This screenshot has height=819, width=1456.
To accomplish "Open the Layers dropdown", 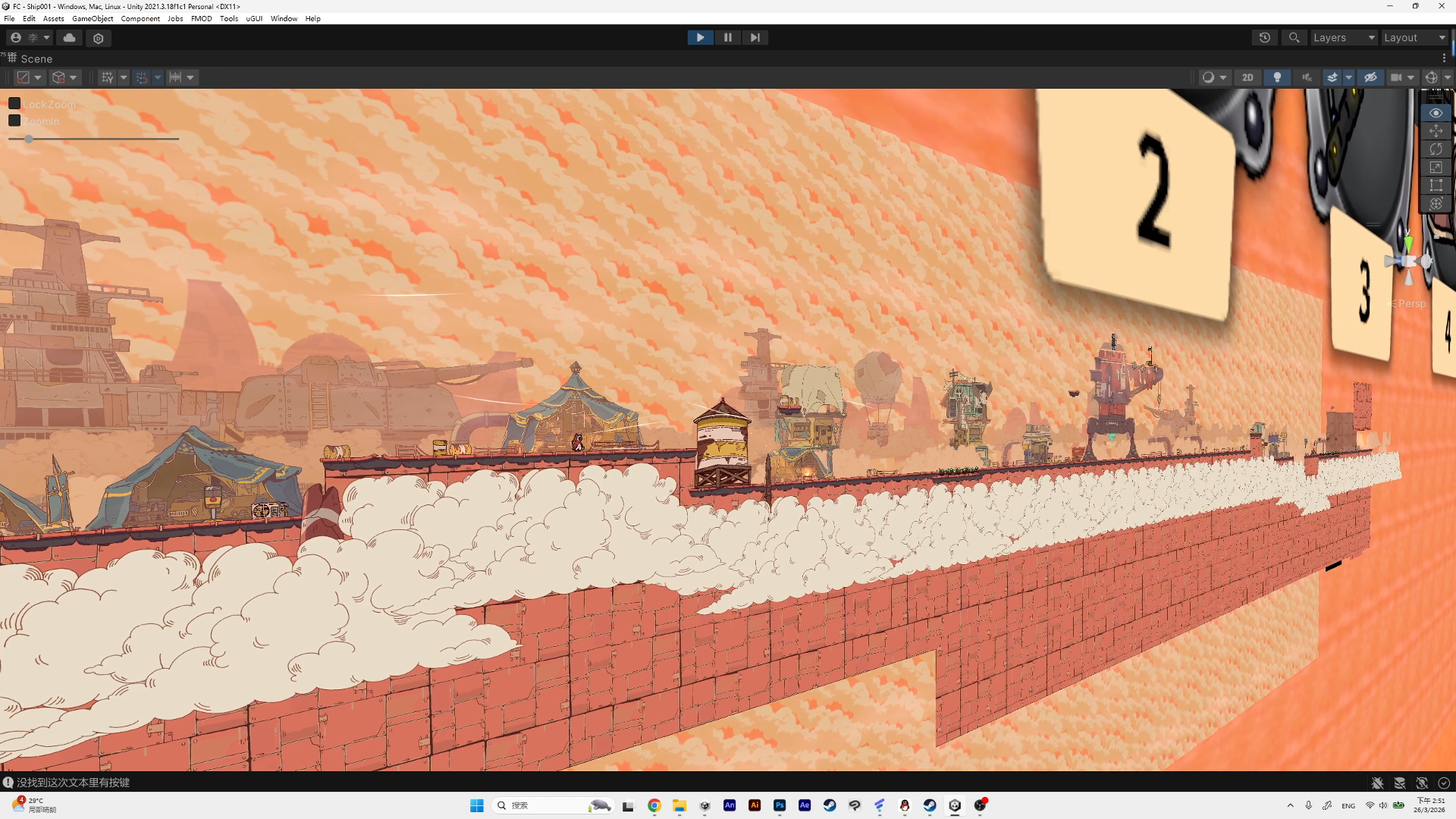I will [x=1344, y=38].
